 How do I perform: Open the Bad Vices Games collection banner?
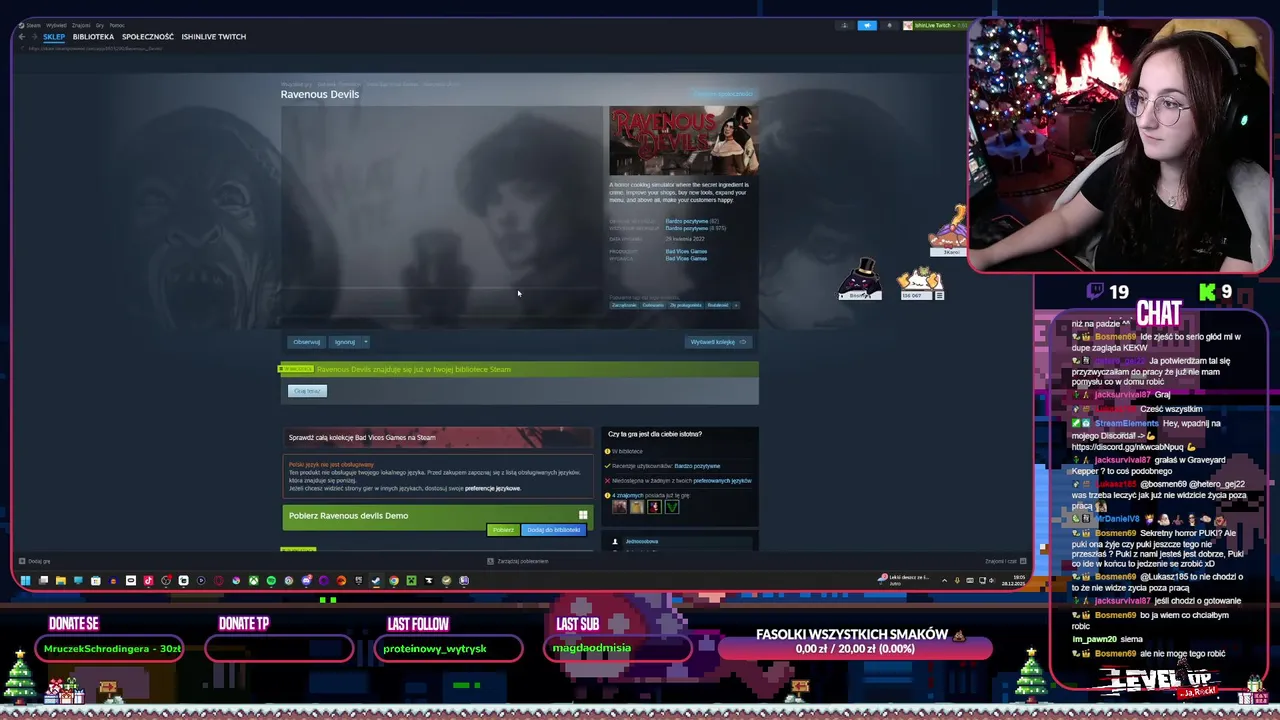click(438, 437)
